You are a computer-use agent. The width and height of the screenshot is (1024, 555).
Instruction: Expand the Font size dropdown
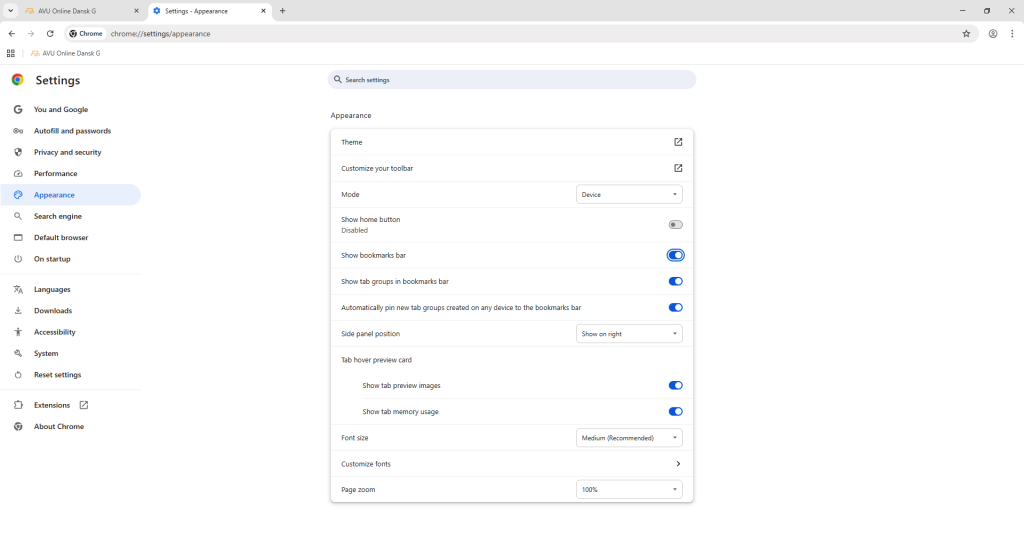[629, 438]
